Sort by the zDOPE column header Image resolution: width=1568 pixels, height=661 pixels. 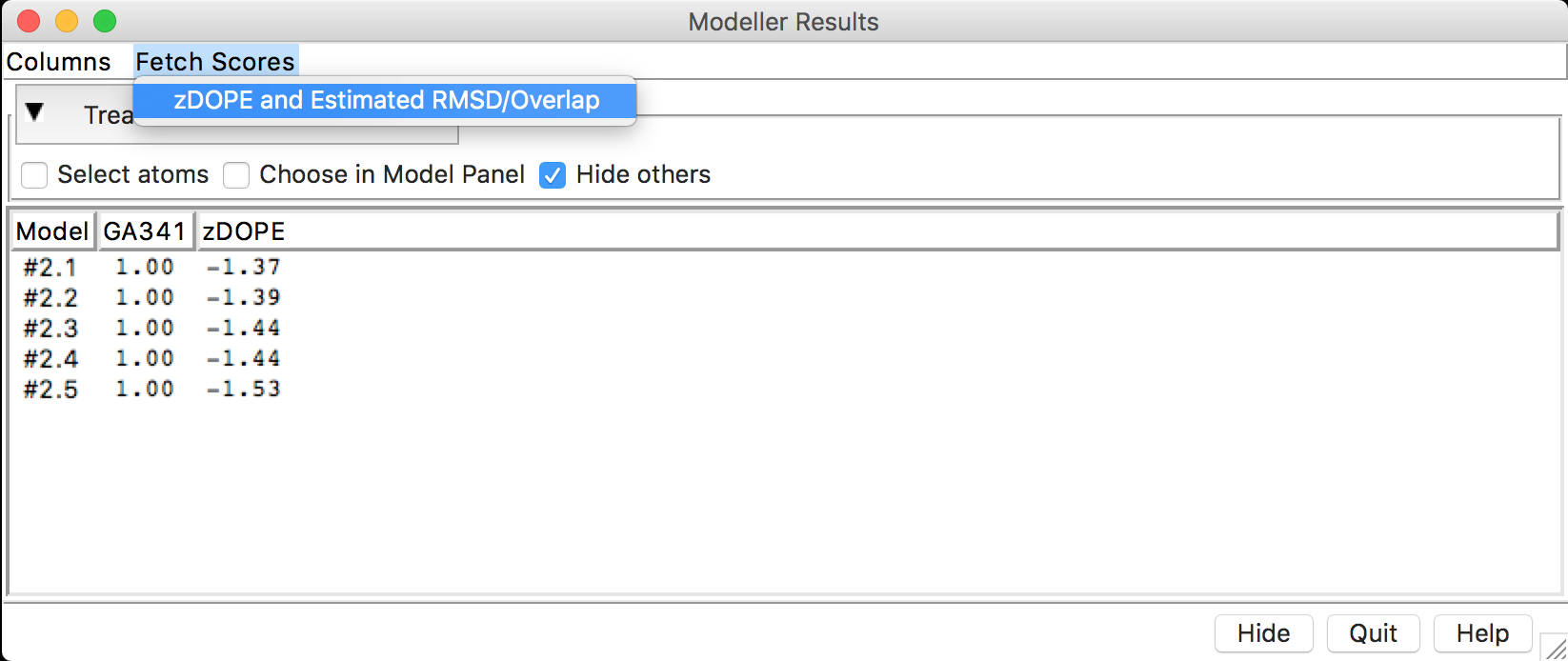[876, 231]
